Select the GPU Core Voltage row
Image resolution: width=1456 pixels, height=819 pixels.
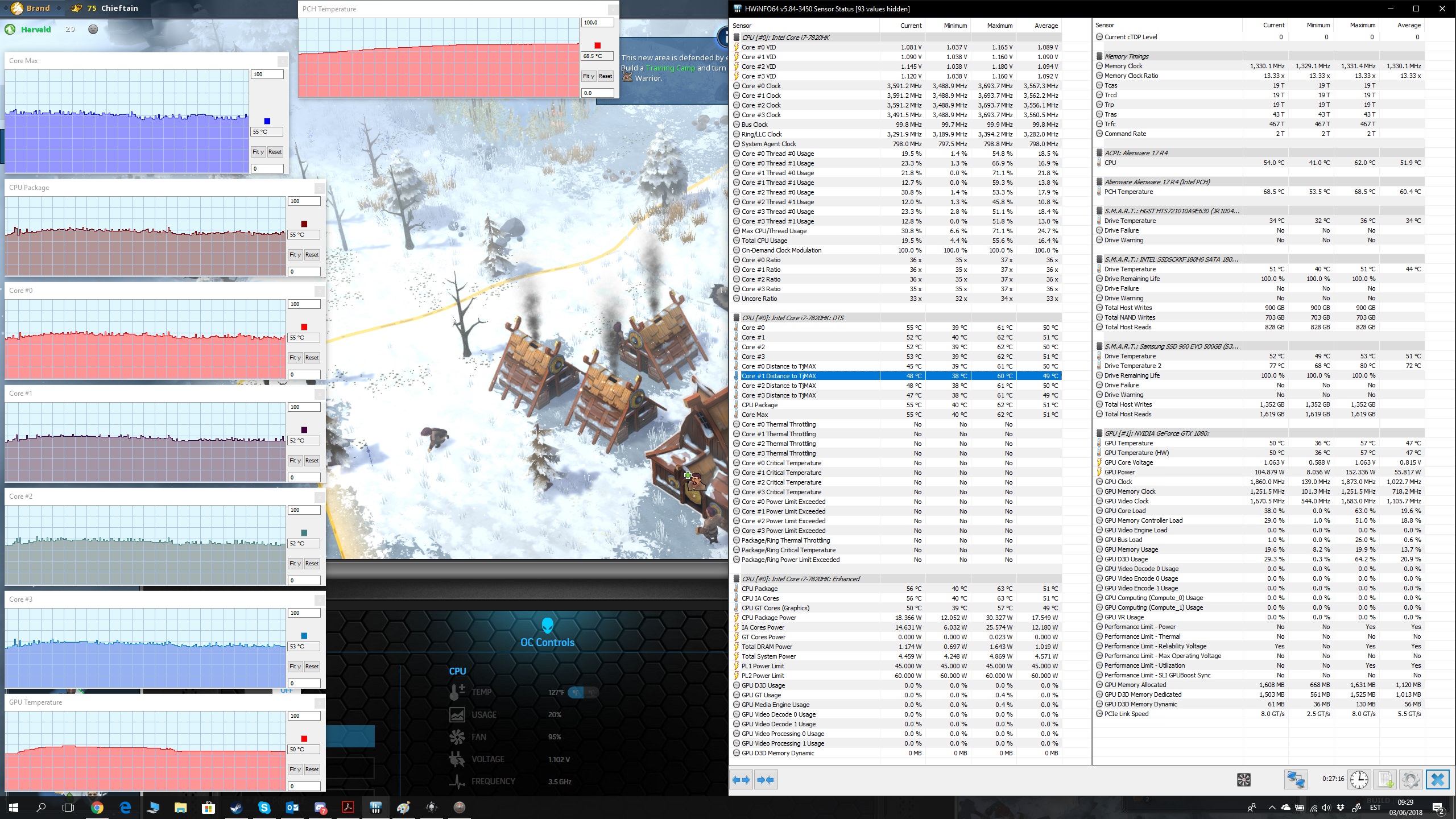[1260, 462]
